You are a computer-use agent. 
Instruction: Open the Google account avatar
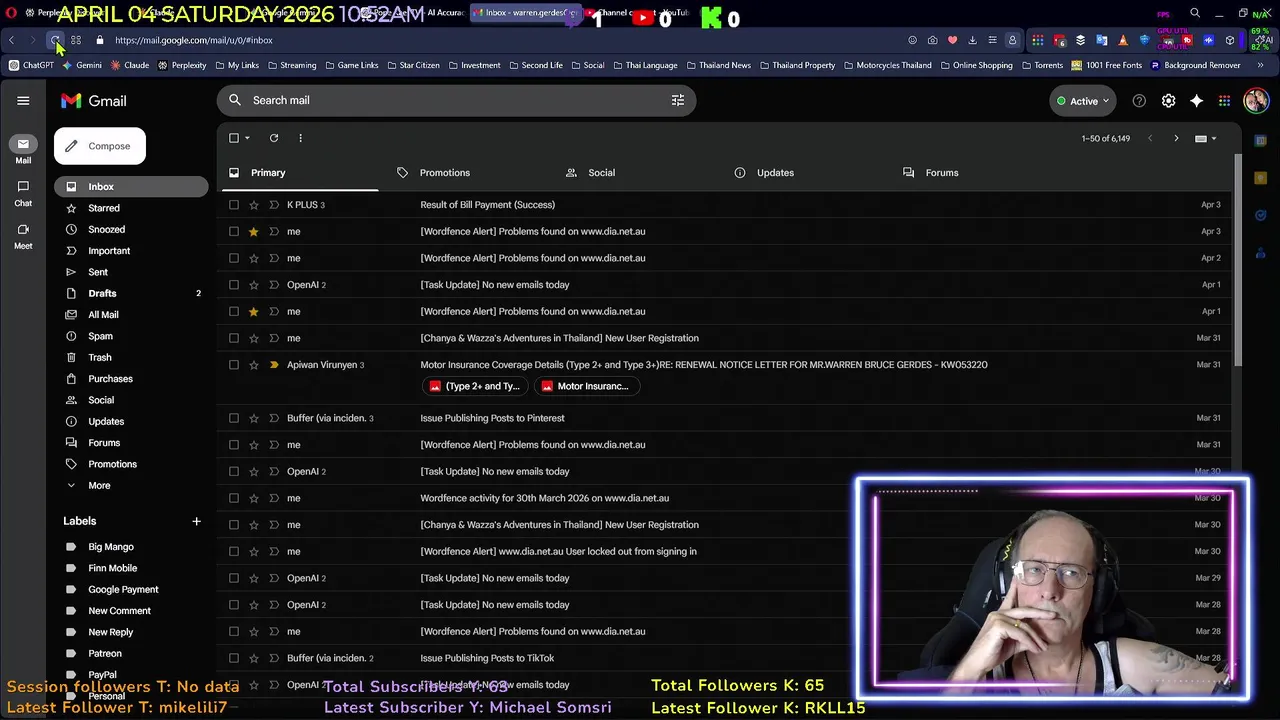(1256, 101)
